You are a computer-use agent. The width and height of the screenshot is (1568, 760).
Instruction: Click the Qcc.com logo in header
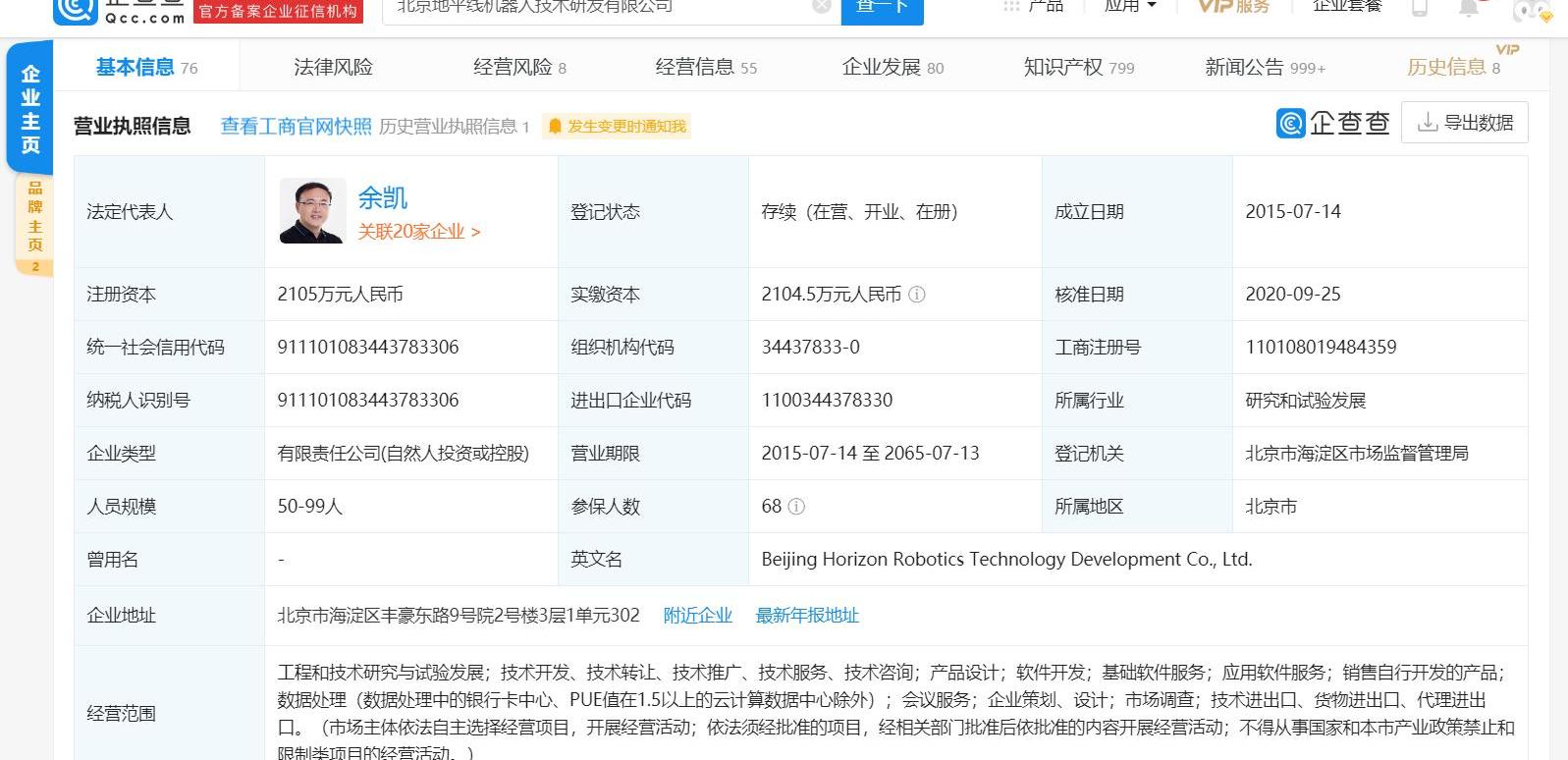pos(120,10)
